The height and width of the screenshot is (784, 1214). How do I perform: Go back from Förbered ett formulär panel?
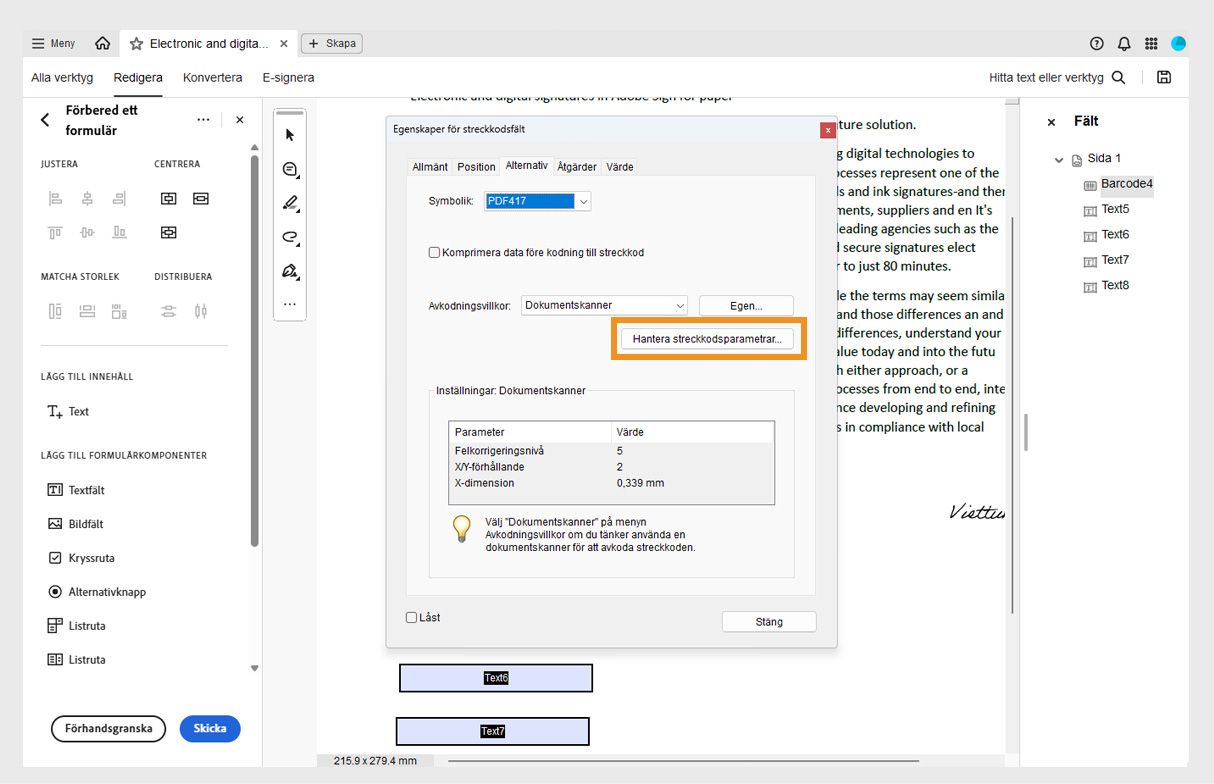[45, 120]
